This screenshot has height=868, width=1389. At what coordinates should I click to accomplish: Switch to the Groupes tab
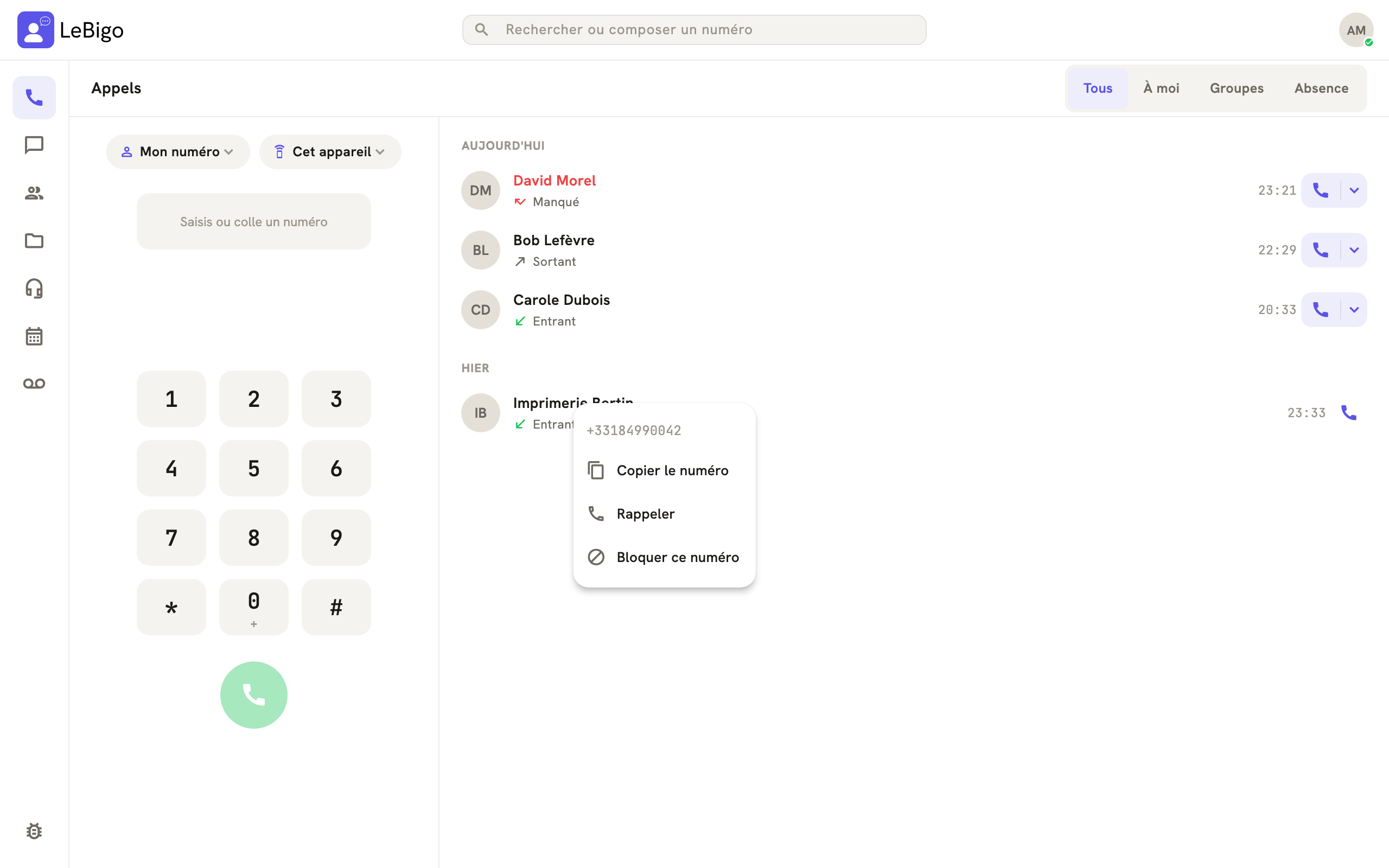coord(1237,88)
